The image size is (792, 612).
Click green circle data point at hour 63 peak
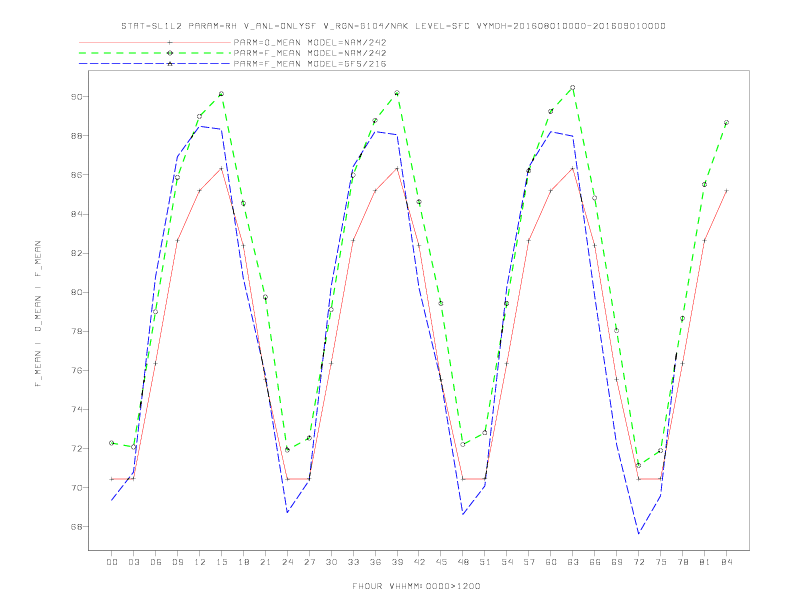tap(573, 87)
